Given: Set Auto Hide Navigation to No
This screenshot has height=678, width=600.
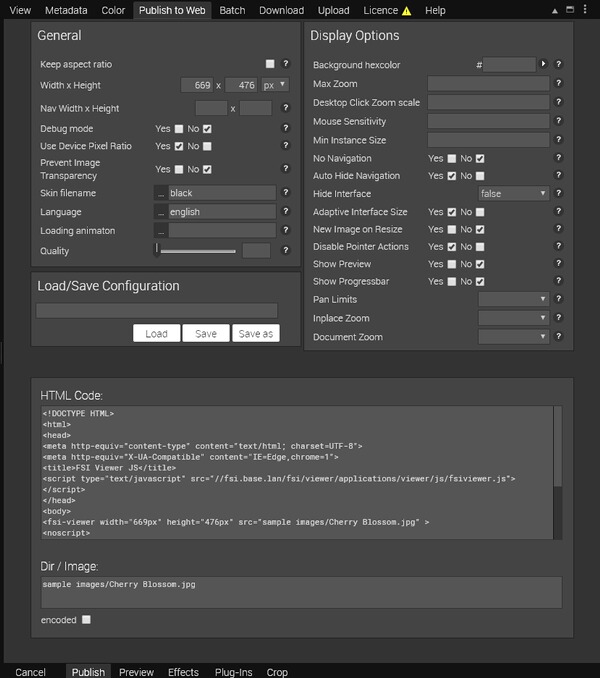Looking at the screenshot, I should click(480, 176).
